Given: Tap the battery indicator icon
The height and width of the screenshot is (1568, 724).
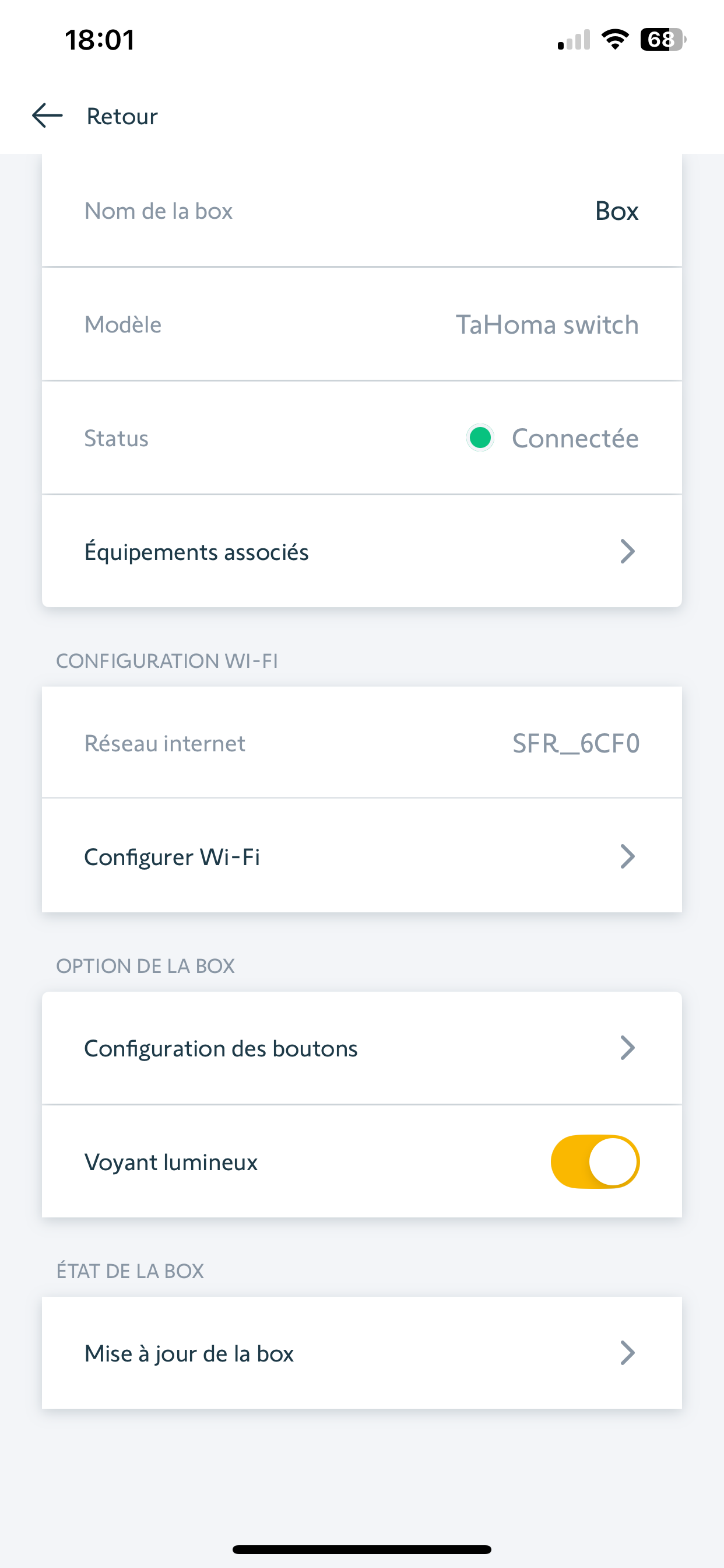Looking at the screenshot, I should (x=662, y=40).
